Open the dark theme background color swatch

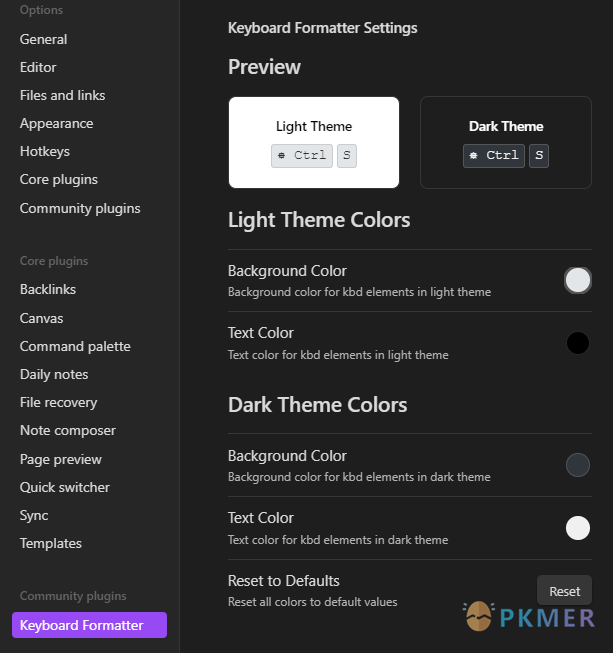578,465
